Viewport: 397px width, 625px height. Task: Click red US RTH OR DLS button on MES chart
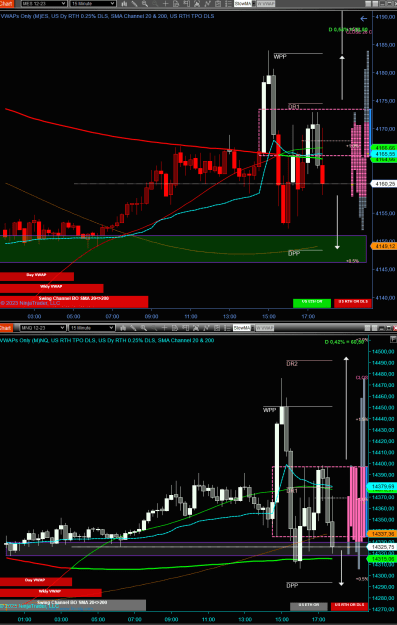point(353,303)
